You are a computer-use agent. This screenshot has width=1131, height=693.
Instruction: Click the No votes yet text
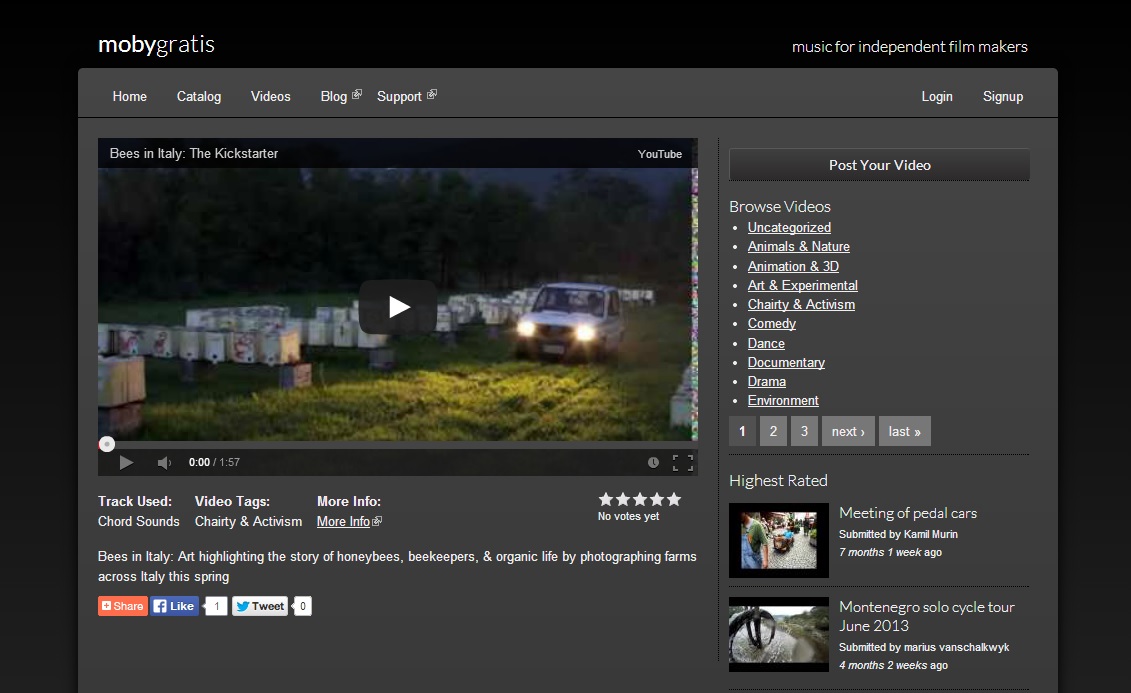(x=628, y=516)
